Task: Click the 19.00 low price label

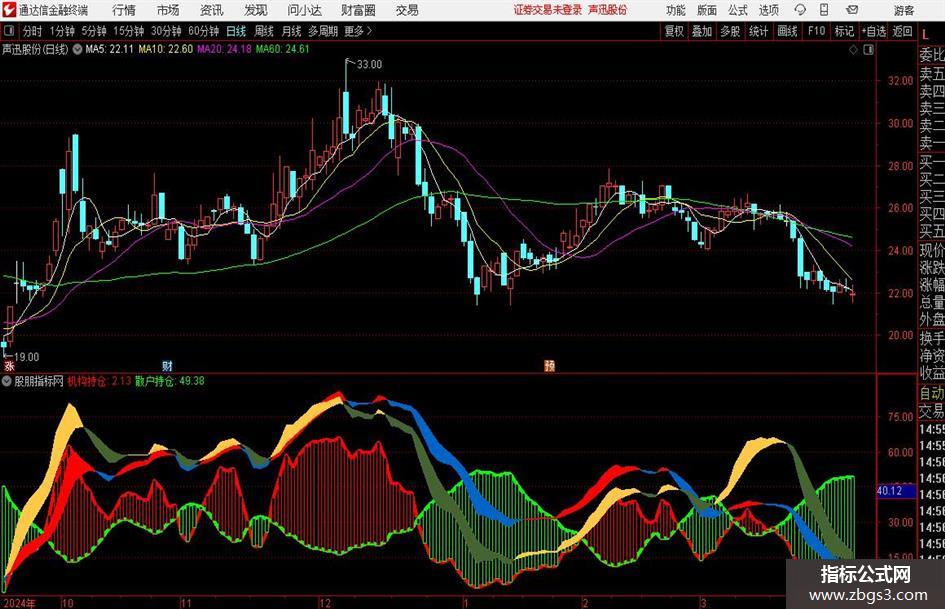Action: (x=26, y=357)
